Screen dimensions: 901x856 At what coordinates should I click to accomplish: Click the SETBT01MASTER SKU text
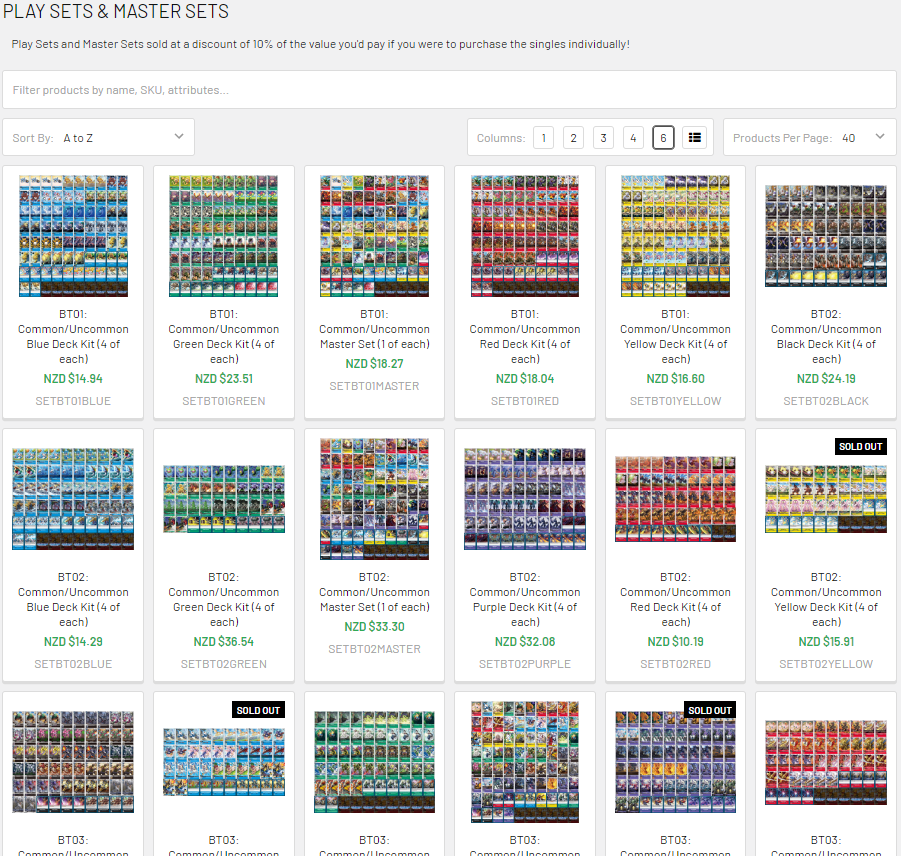coord(374,386)
